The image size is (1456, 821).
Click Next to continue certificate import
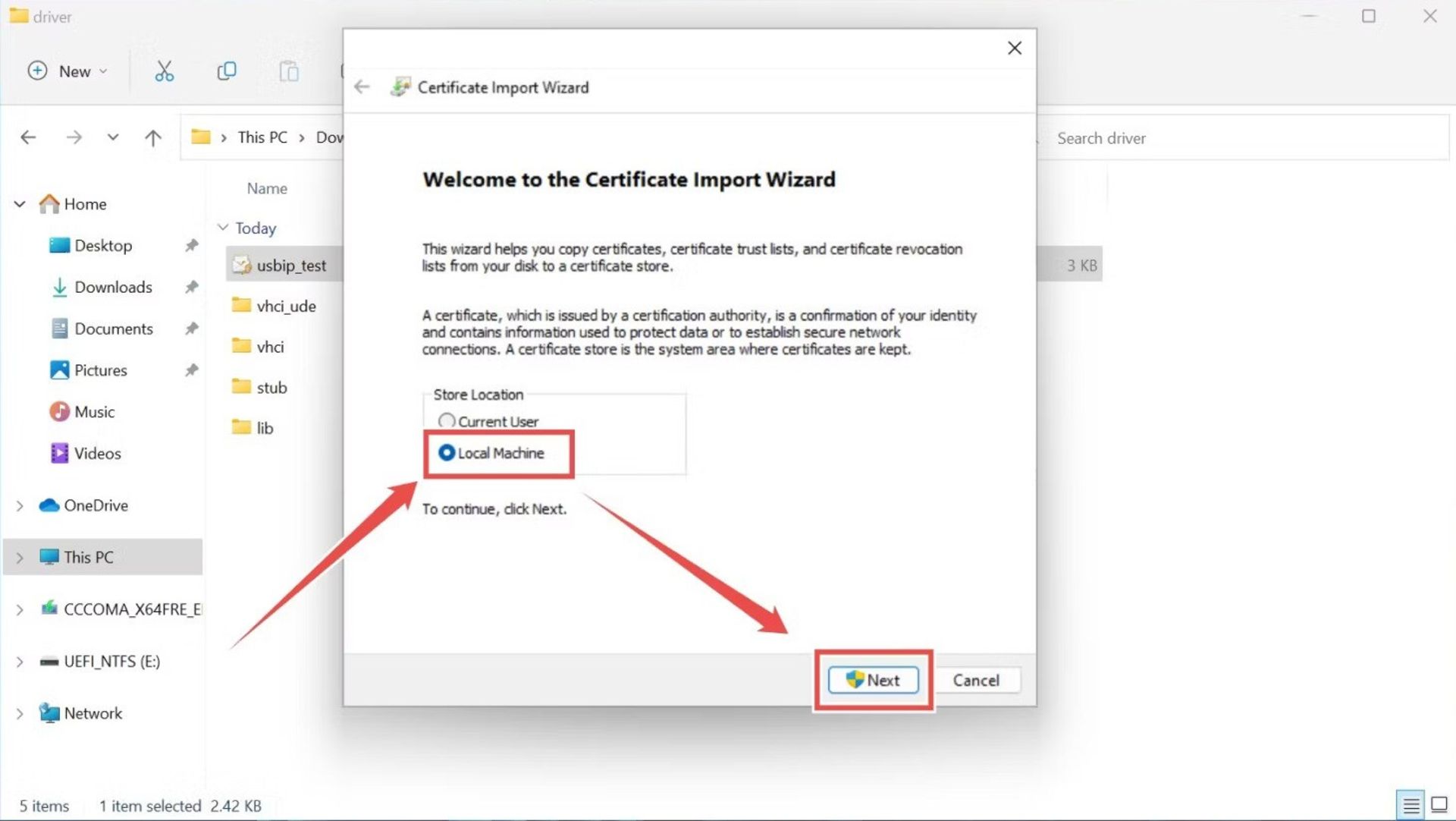pyautogui.click(x=873, y=680)
